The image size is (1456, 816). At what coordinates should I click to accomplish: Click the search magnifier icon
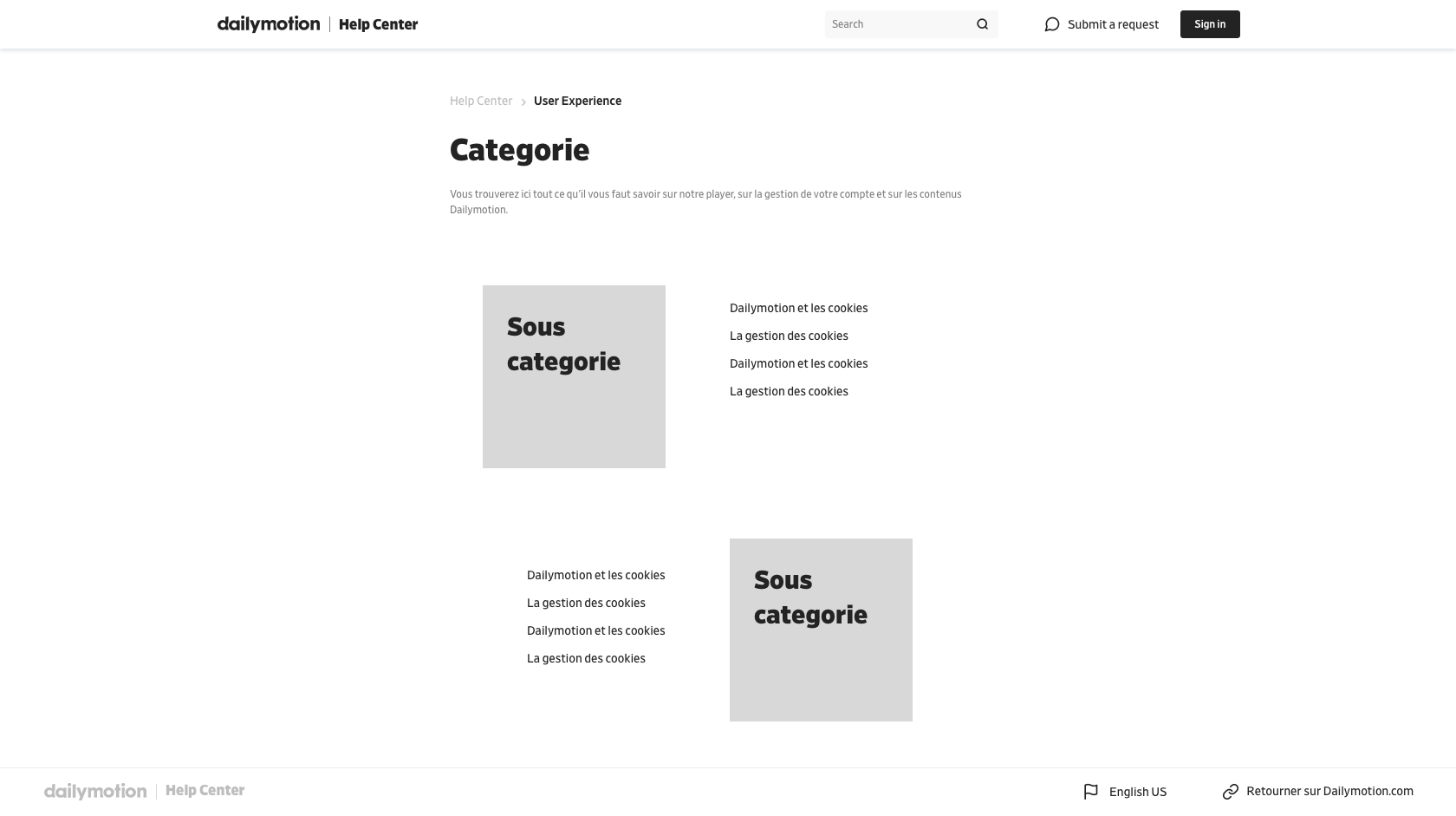[982, 24]
